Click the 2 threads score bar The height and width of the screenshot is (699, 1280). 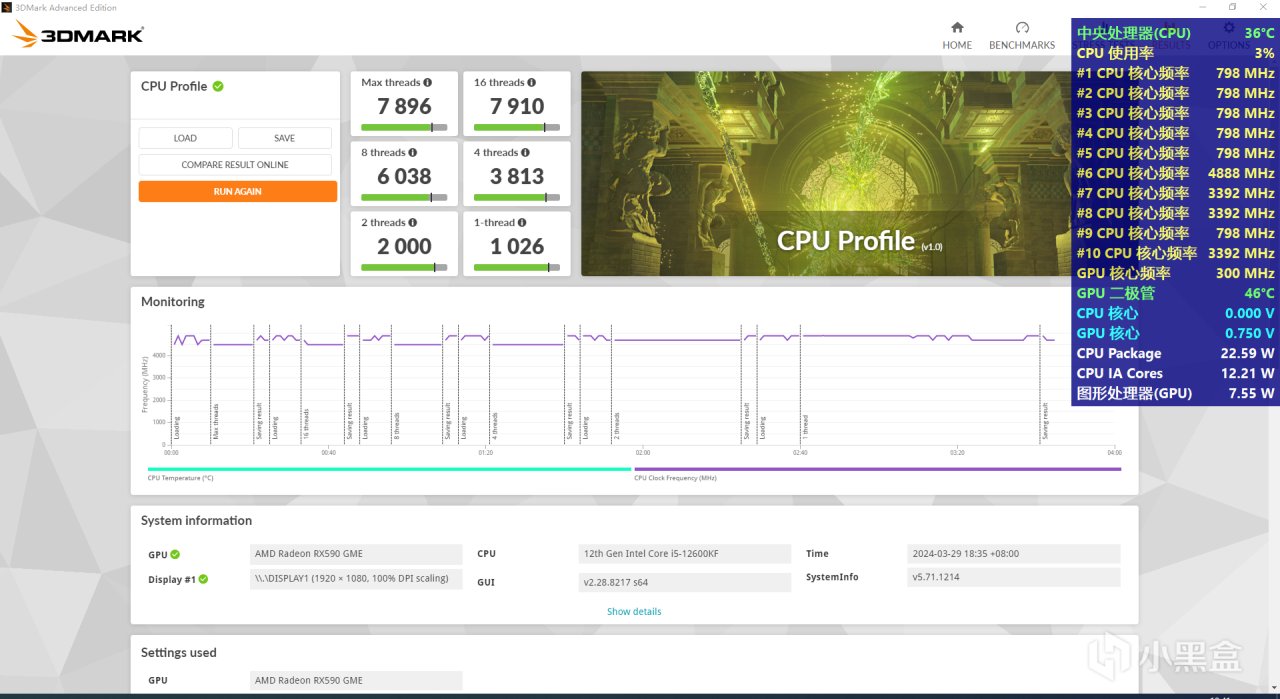404,267
